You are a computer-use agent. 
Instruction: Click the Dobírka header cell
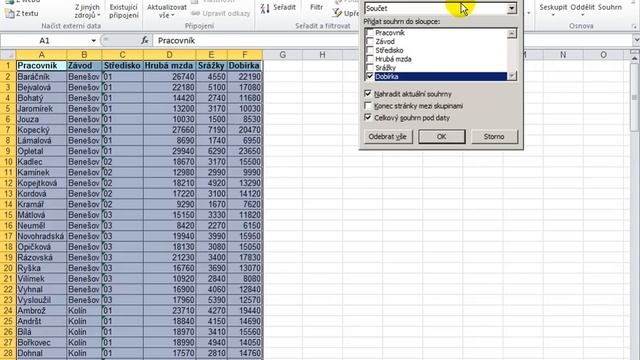(x=244, y=66)
